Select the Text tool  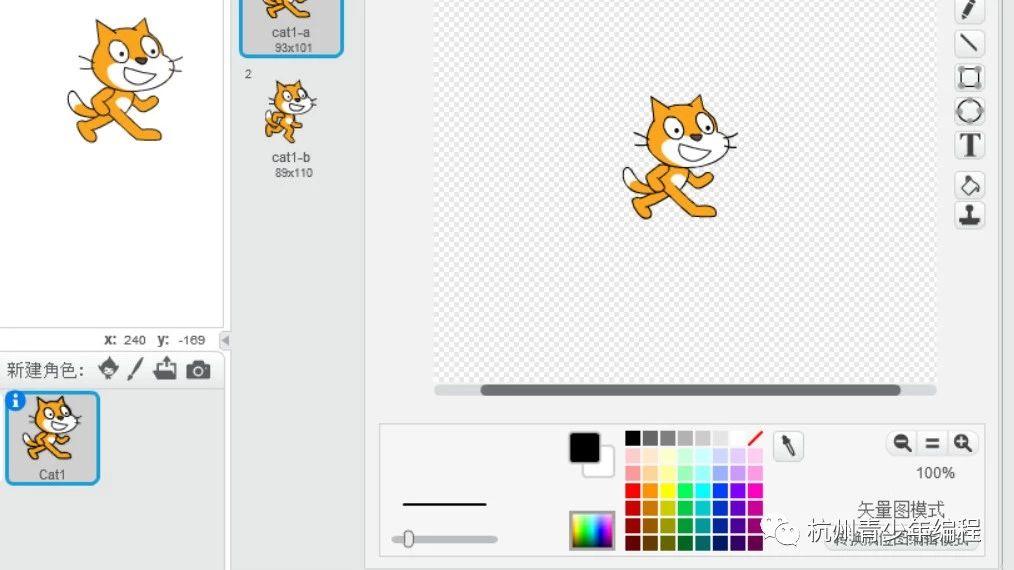[x=969, y=145]
